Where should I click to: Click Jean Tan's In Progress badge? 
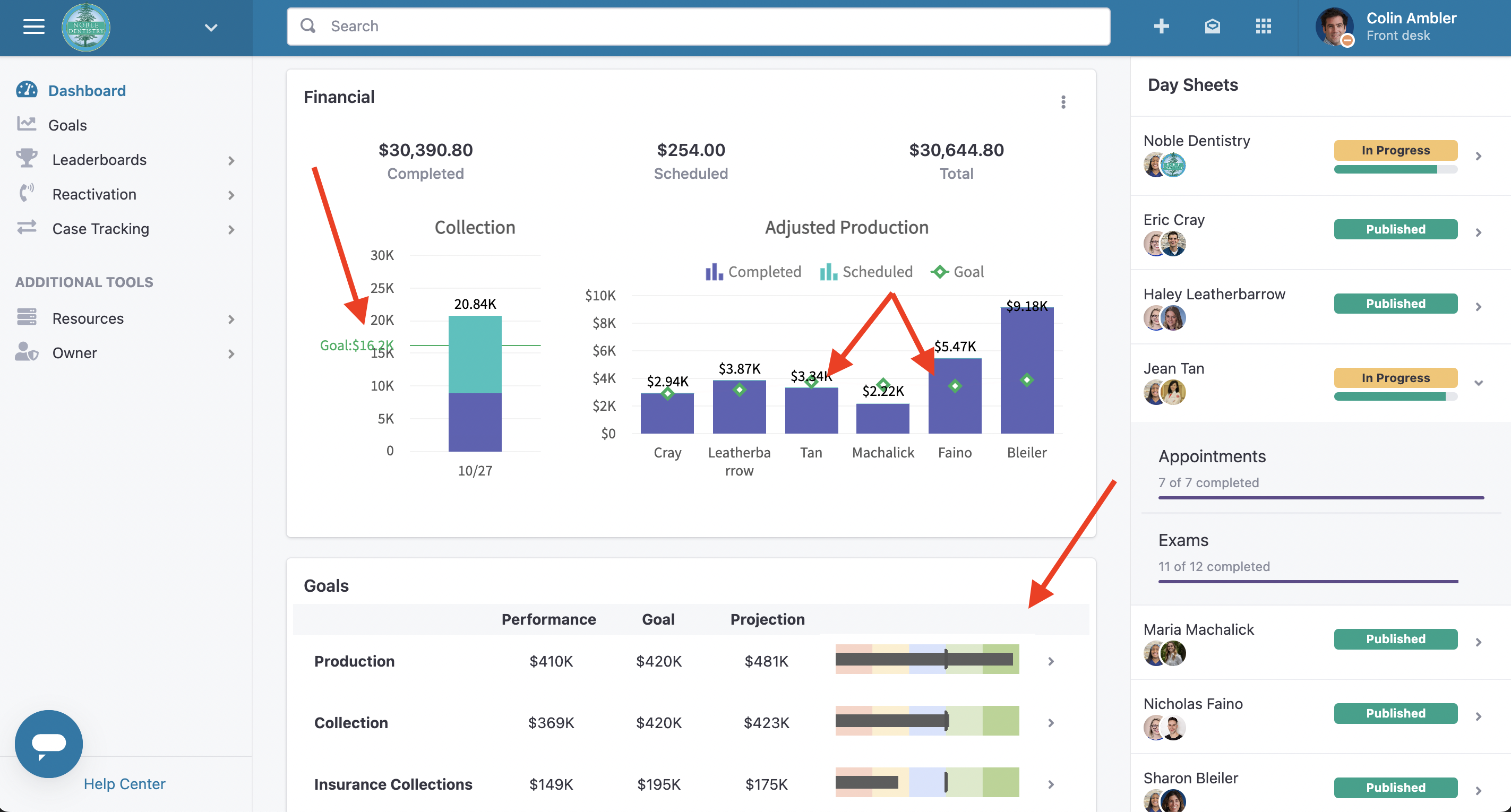point(1395,377)
